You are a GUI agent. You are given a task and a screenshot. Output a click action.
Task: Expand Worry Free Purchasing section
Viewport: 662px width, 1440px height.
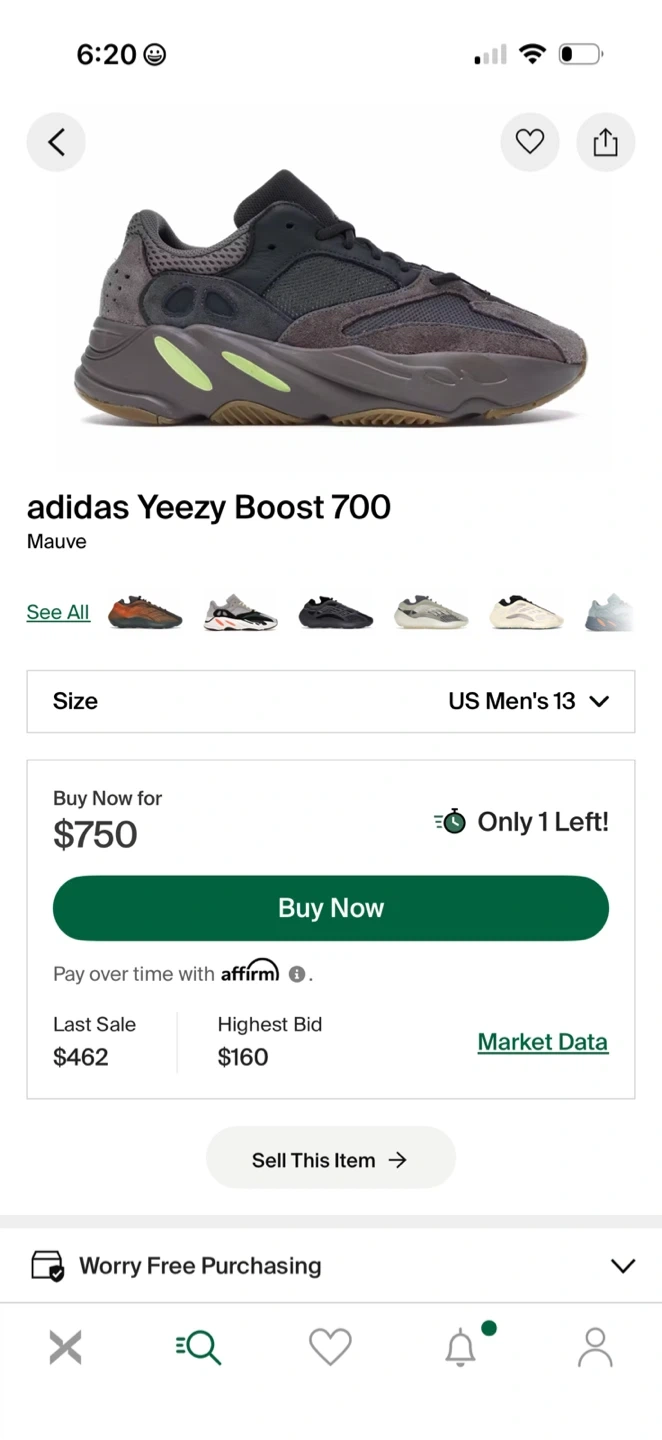pos(330,1266)
